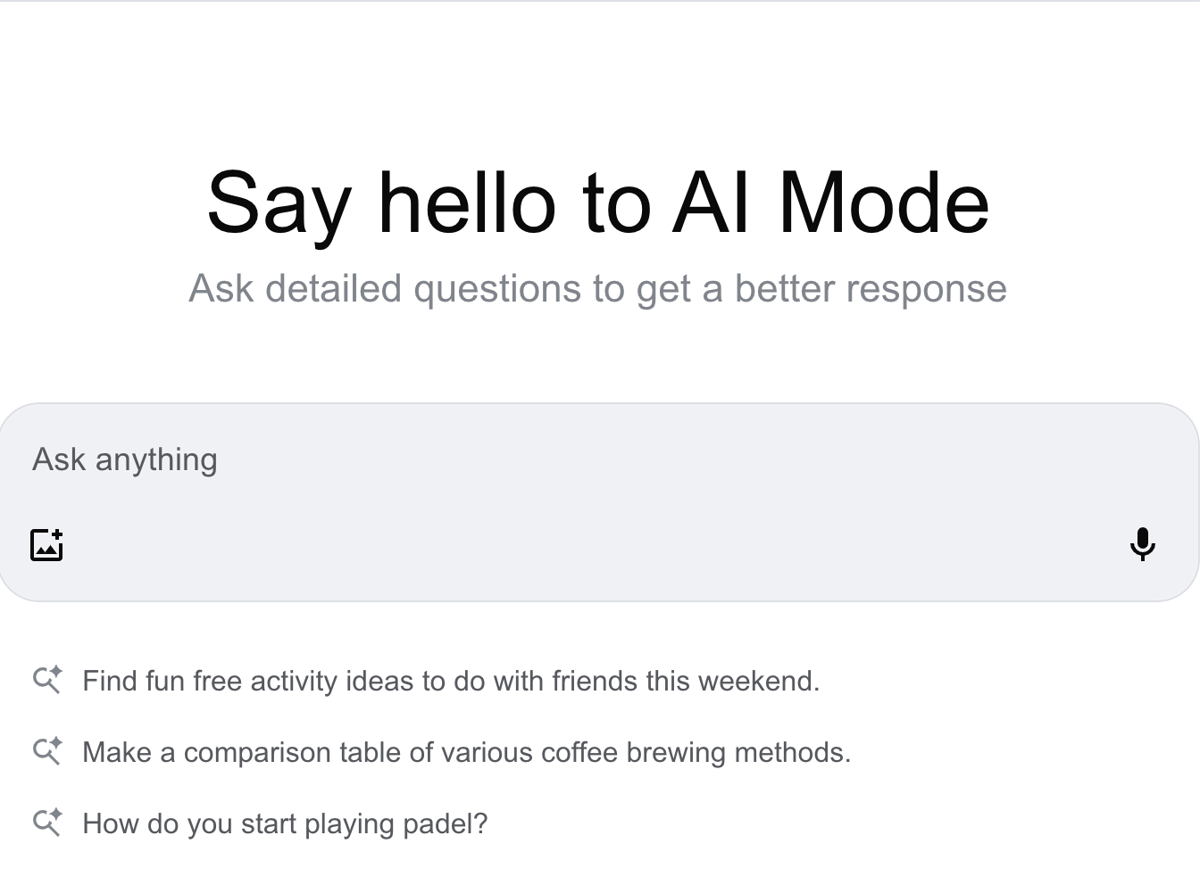
Task: Choose the "Make a comparison table" coffee suggestion
Action: click(x=466, y=752)
